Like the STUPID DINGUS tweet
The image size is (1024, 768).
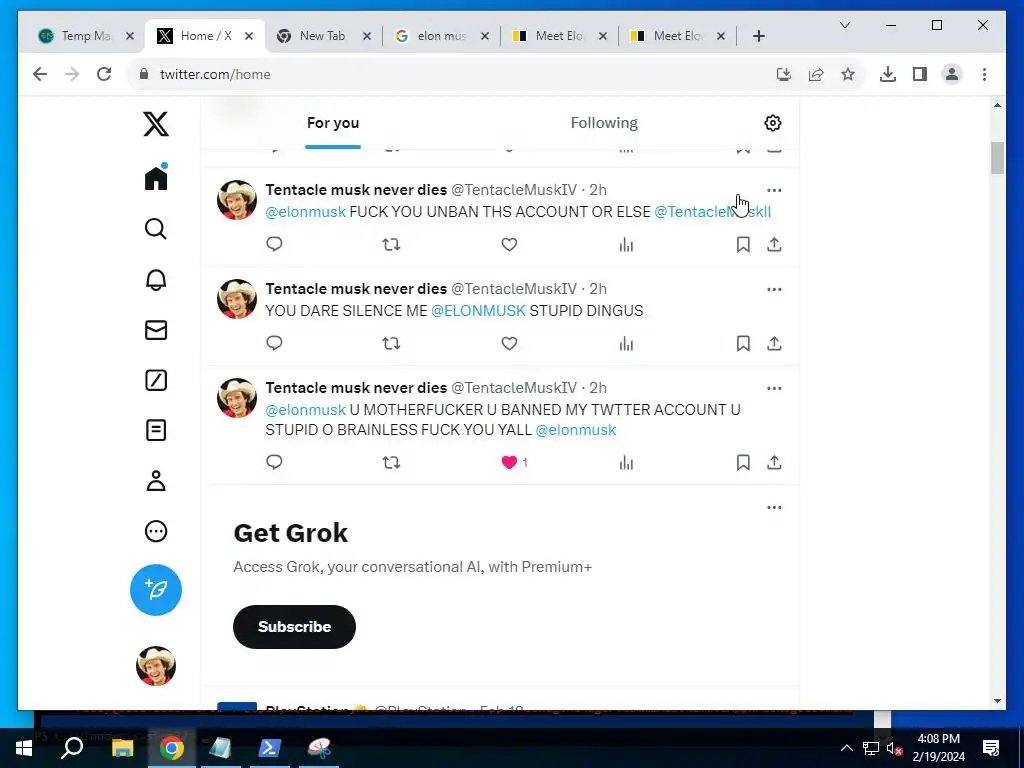click(x=509, y=344)
